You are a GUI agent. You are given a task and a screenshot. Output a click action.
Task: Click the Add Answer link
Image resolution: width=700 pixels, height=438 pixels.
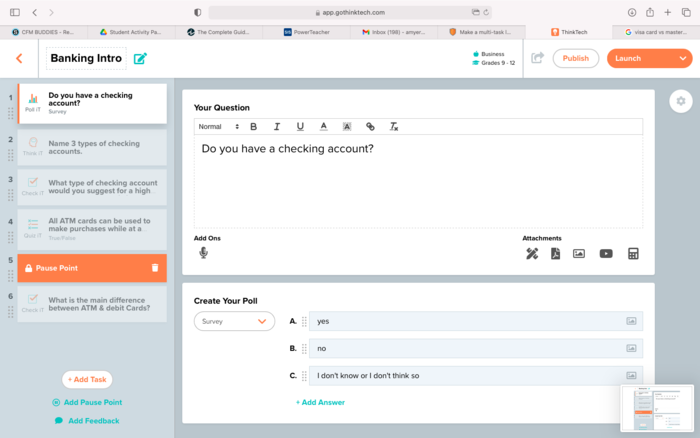(320, 402)
